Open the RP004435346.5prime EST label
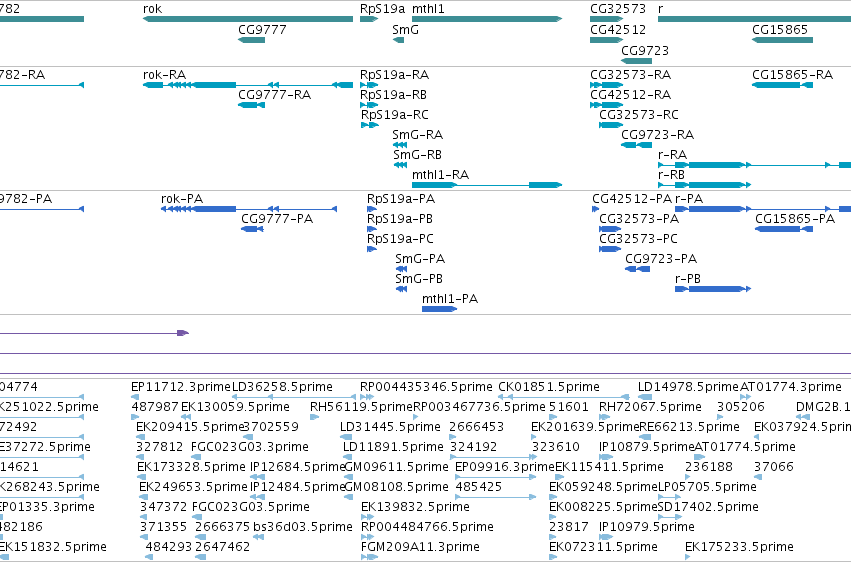The image size is (851, 562). [427, 387]
